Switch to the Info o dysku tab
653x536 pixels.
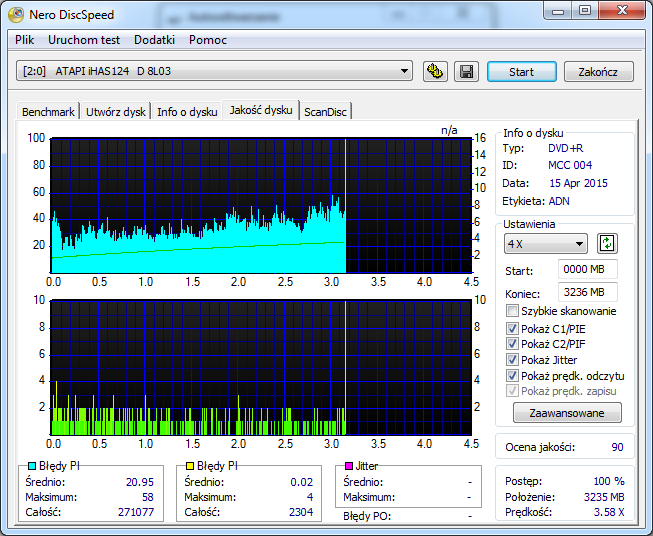[x=187, y=112]
